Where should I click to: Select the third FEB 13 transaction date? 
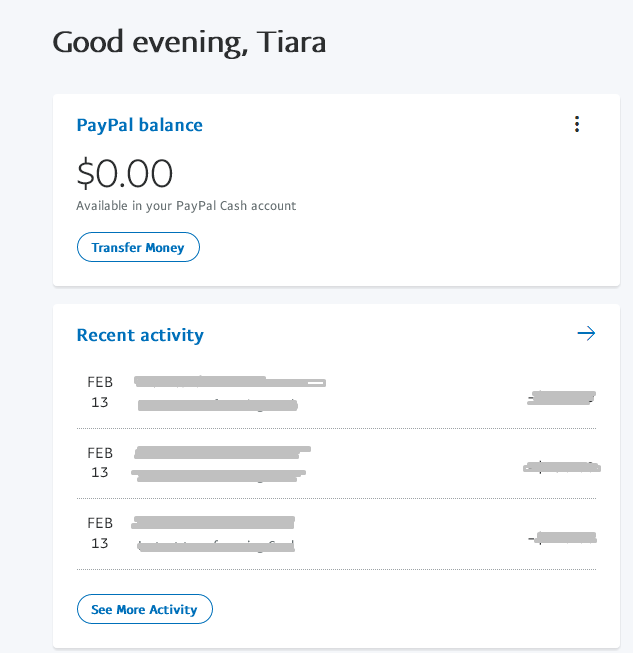tap(100, 533)
